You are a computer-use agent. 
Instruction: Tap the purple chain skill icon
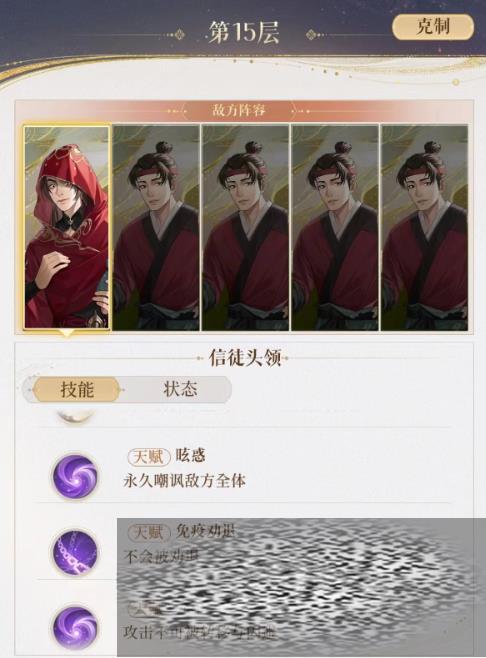[75, 551]
